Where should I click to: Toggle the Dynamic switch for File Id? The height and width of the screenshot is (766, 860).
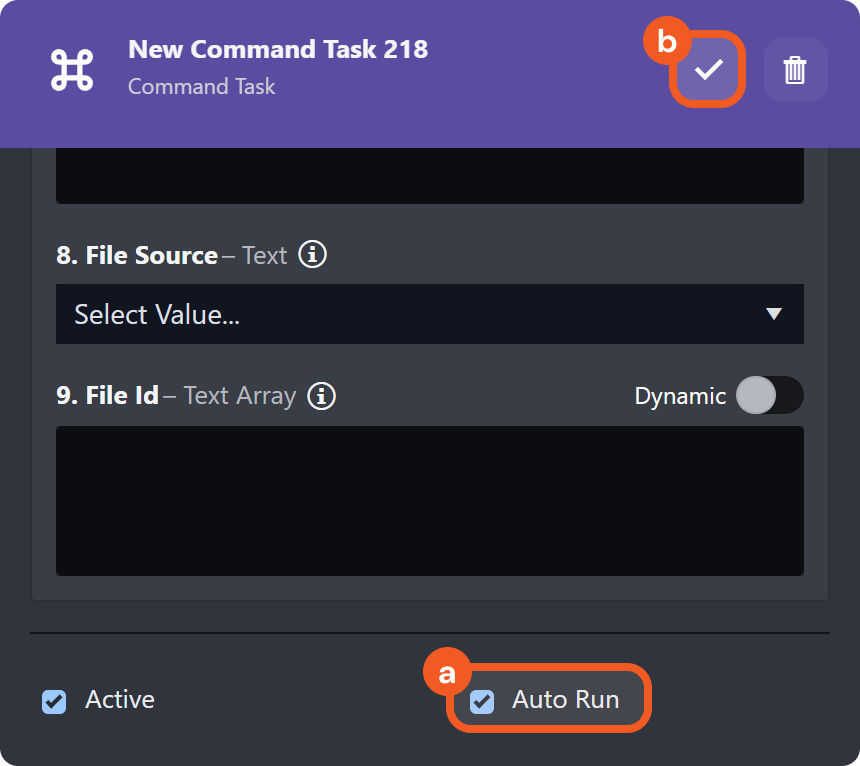pyautogui.click(x=769, y=396)
